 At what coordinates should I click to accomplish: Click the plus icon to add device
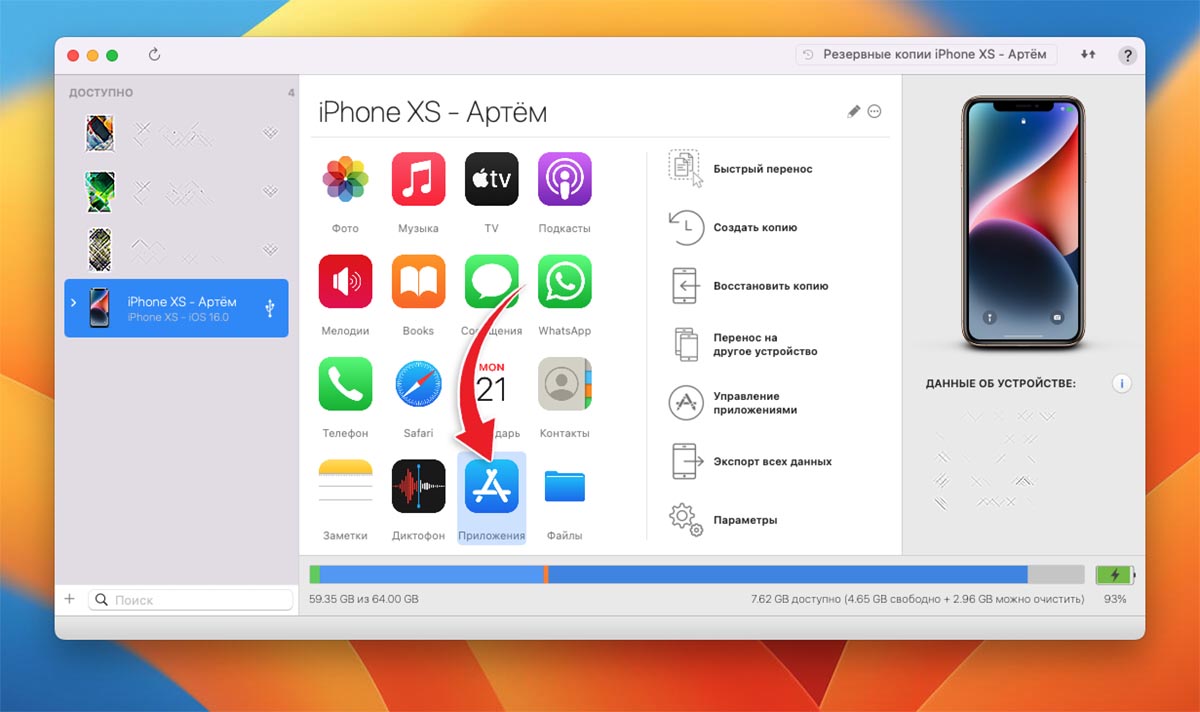click(70, 599)
